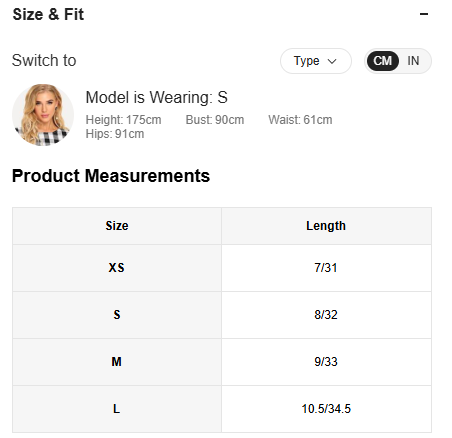Image resolution: width=452 pixels, height=438 pixels.
Task: Click the Length column header
Action: click(x=326, y=226)
